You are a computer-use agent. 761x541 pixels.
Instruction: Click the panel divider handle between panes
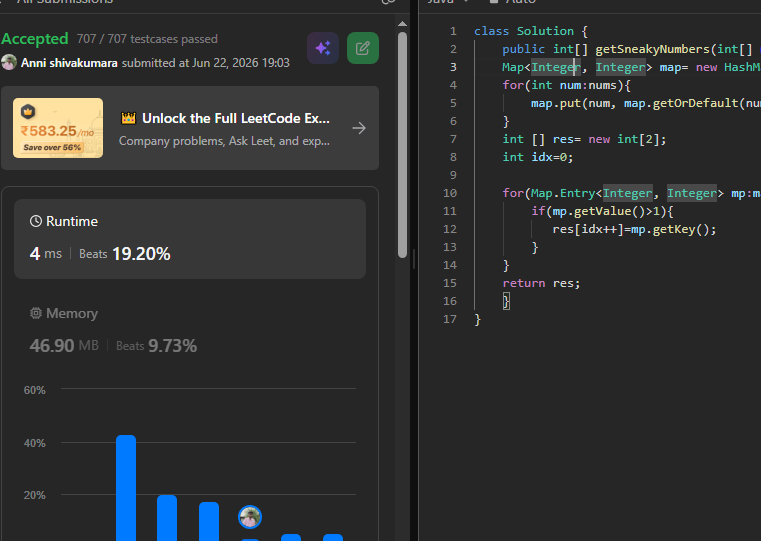click(x=414, y=259)
